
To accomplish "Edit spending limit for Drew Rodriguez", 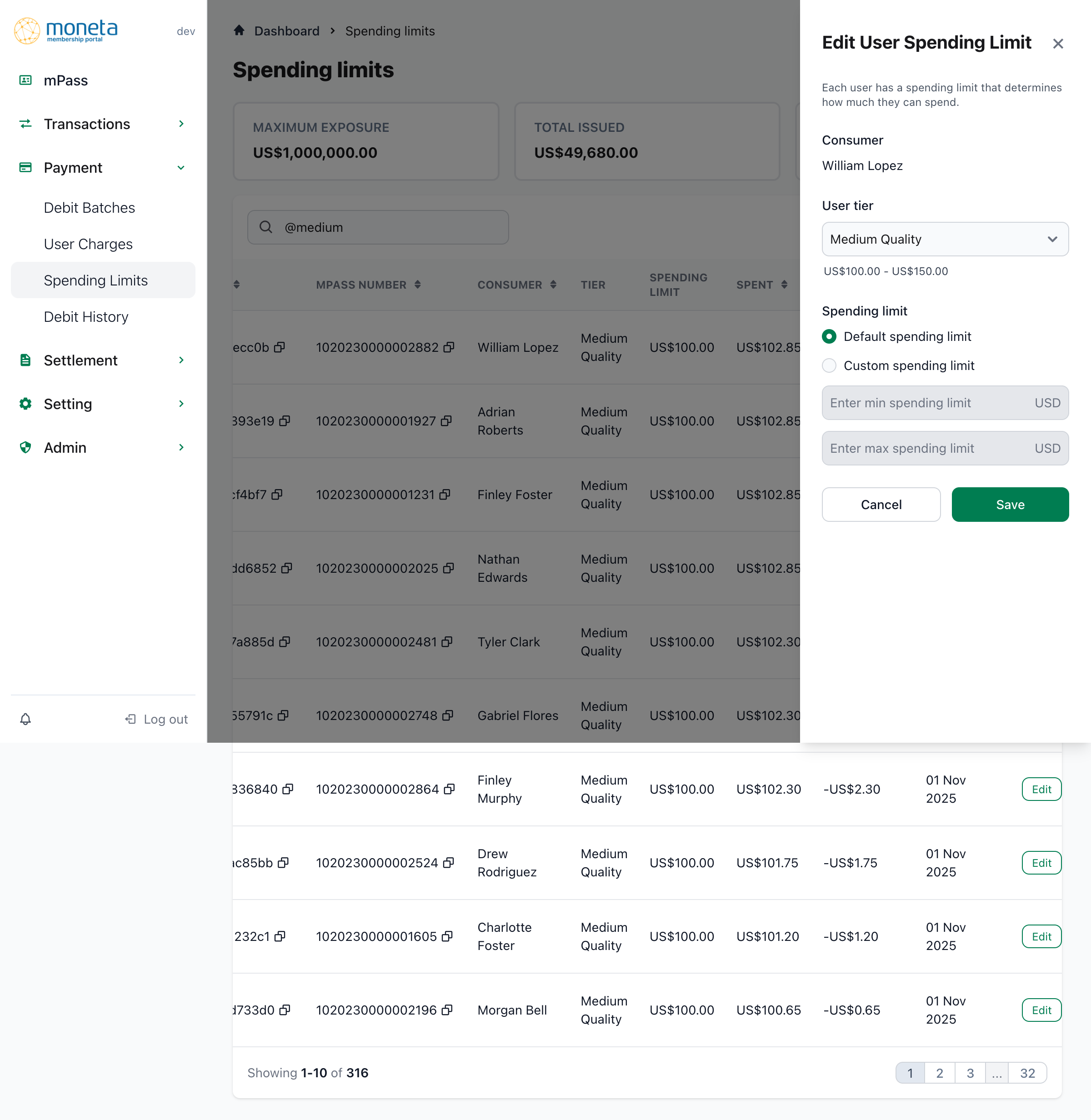I will click(1042, 862).
